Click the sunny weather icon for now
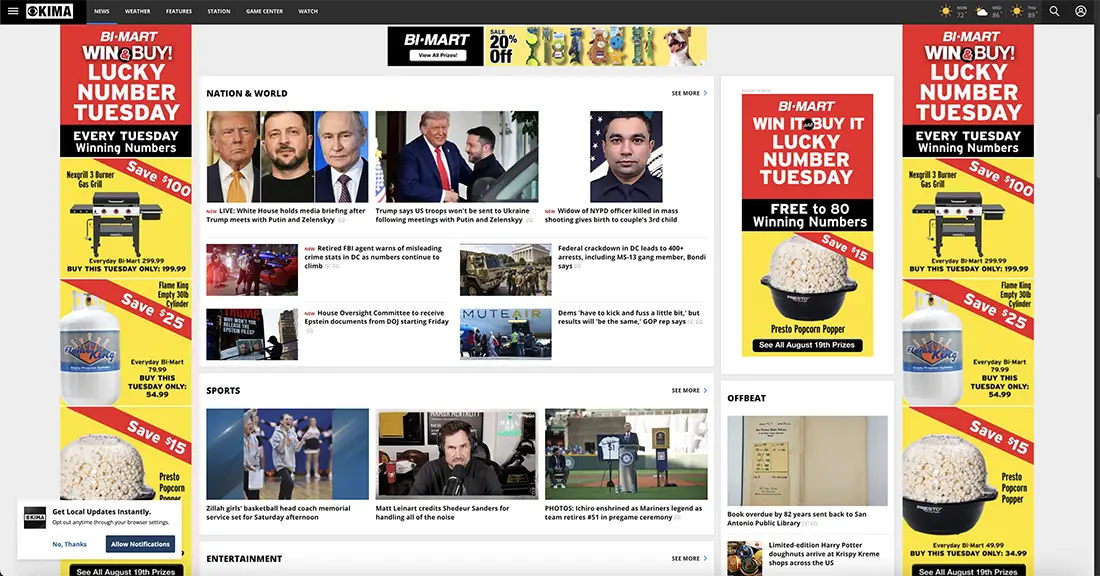1100x576 pixels. pos(946,11)
